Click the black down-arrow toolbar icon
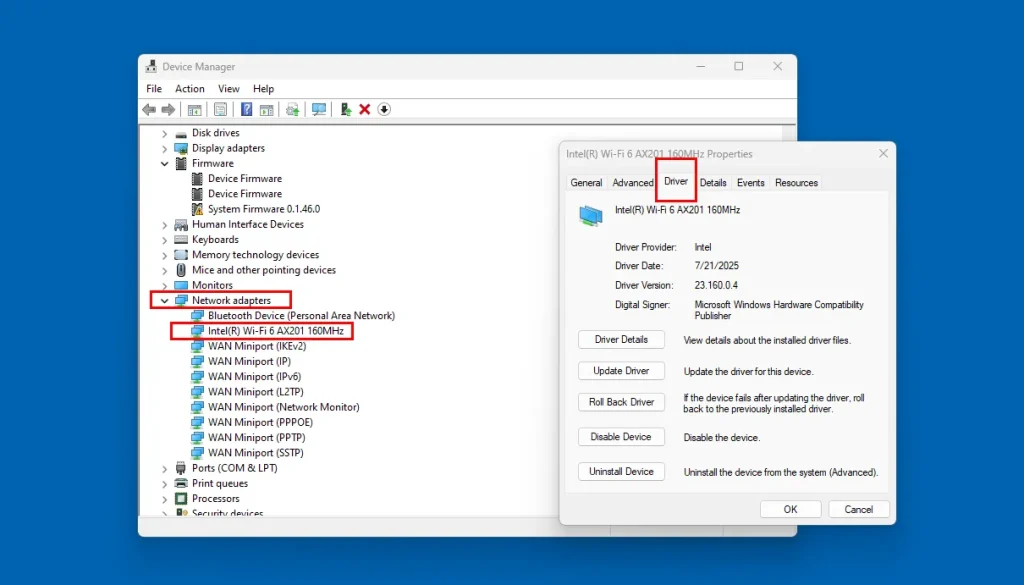 [384, 110]
